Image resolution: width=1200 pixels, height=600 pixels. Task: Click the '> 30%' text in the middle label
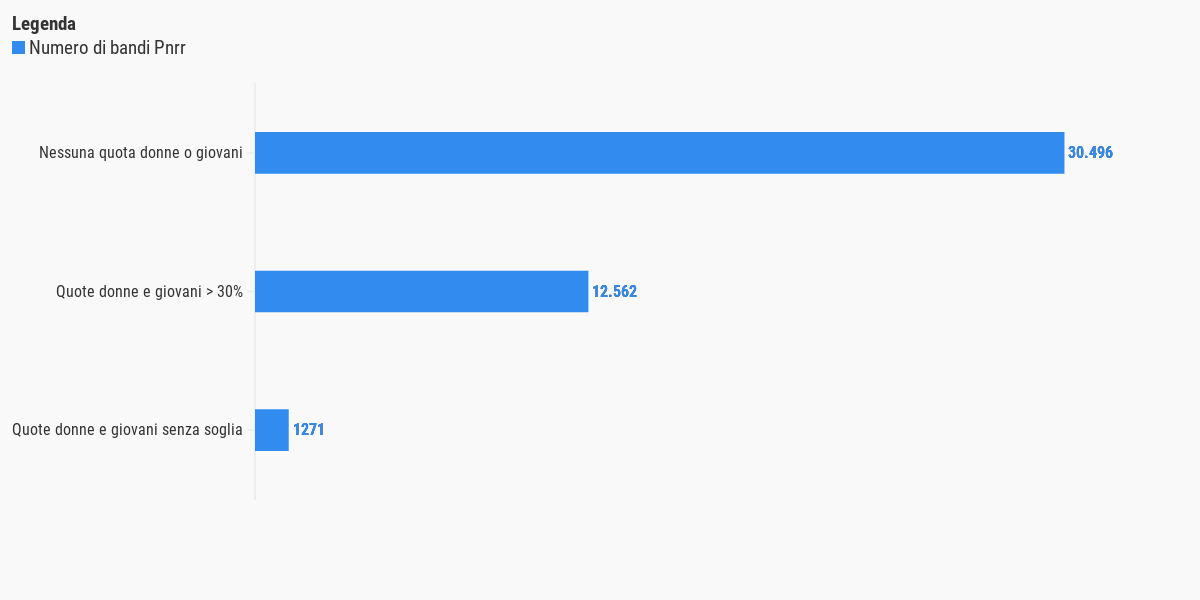(x=223, y=292)
